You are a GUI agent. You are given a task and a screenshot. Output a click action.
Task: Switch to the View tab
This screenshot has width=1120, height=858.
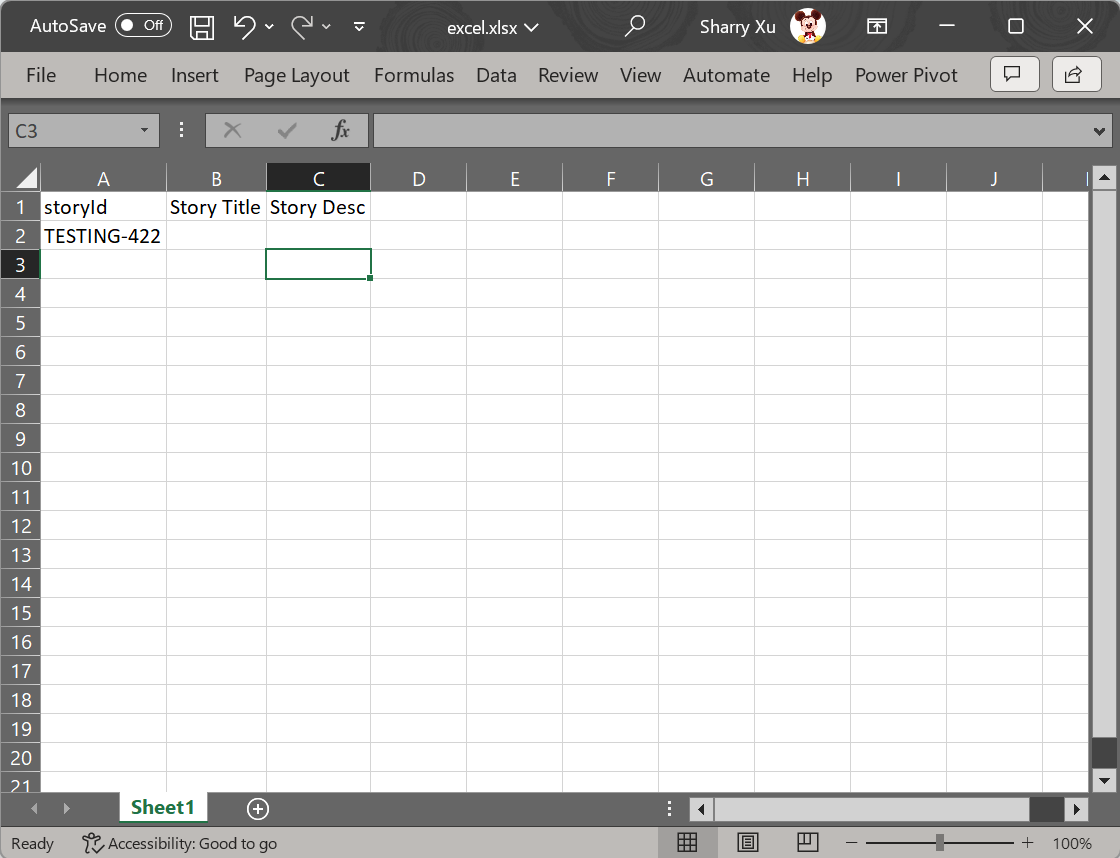pyautogui.click(x=640, y=75)
